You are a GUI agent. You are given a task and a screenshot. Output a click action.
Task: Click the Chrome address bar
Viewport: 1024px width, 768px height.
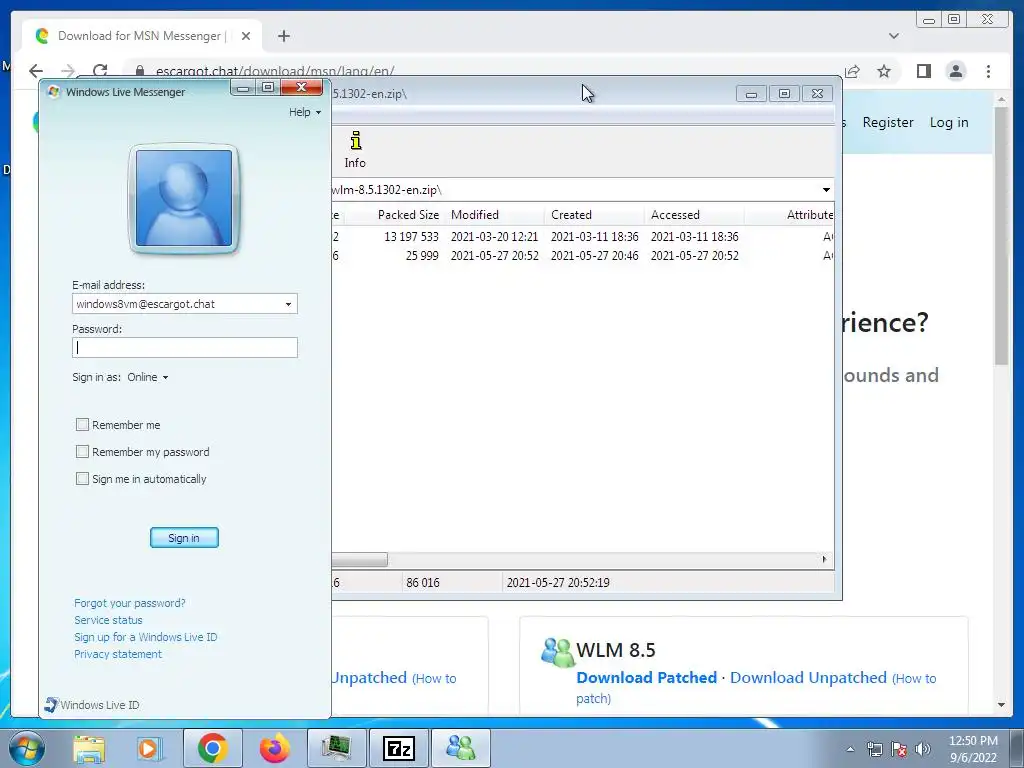pyautogui.click(x=483, y=71)
